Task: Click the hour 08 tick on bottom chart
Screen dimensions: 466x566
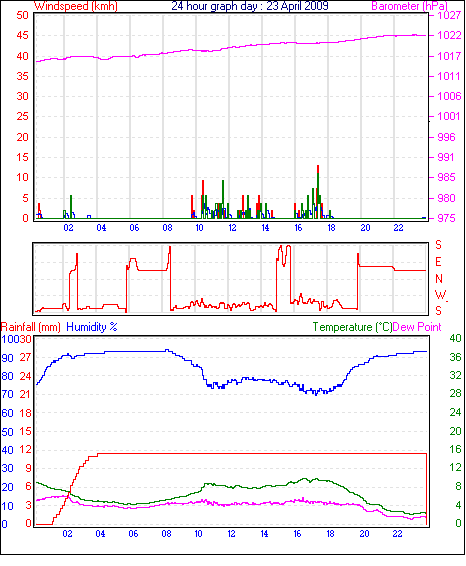Action: (166, 534)
